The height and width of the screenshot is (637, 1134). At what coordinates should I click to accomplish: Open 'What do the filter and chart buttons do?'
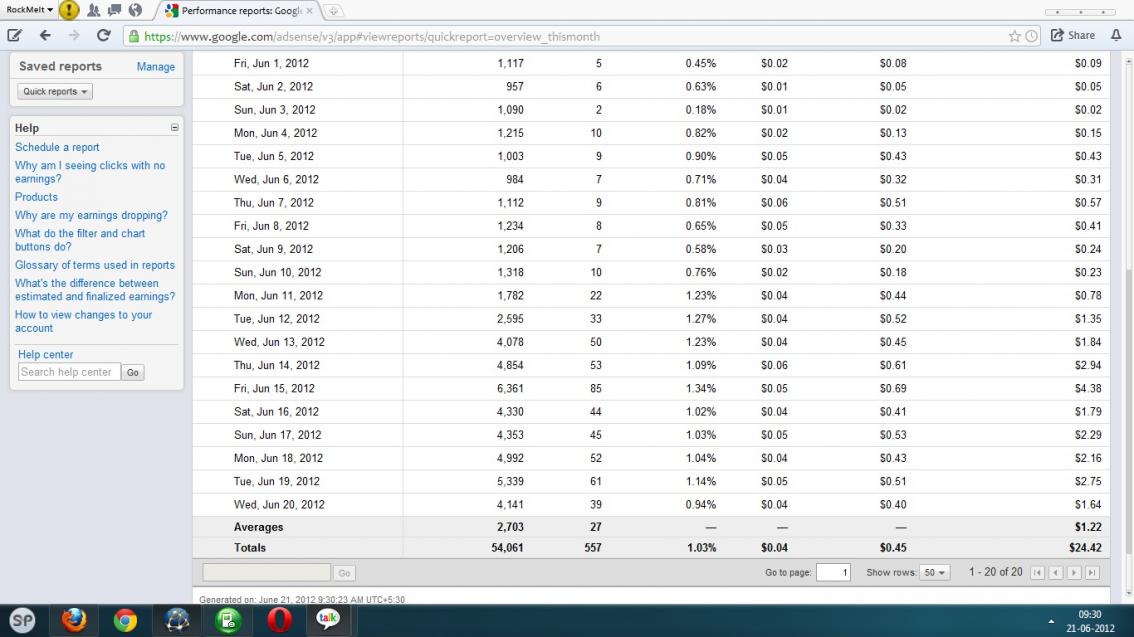click(80, 240)
